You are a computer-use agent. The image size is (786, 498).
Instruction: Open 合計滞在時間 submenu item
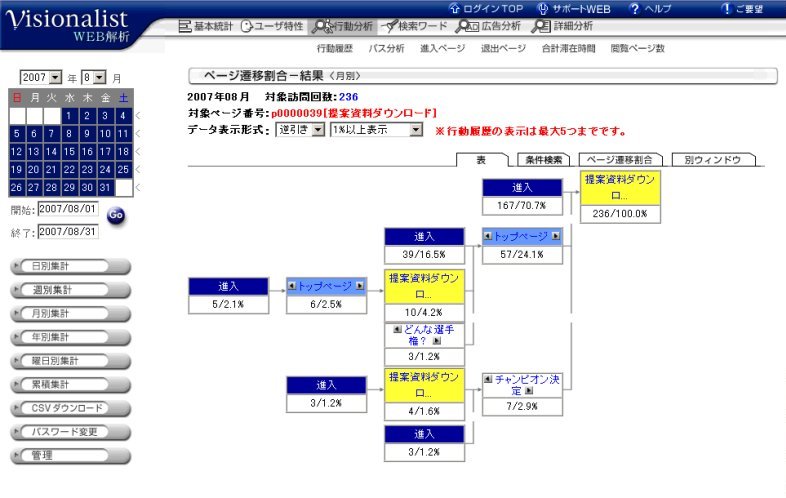pos(568,48)
